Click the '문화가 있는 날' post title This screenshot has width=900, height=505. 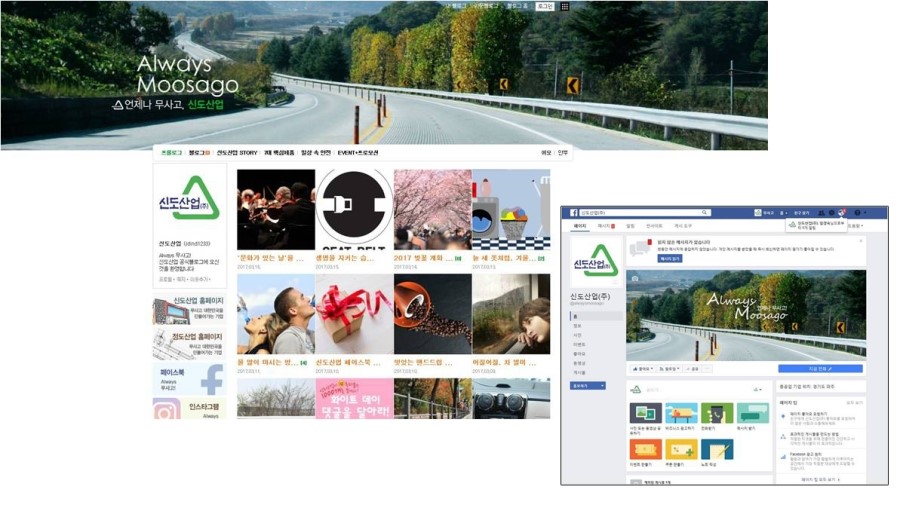pyautogui.click(x=270, y=258)
